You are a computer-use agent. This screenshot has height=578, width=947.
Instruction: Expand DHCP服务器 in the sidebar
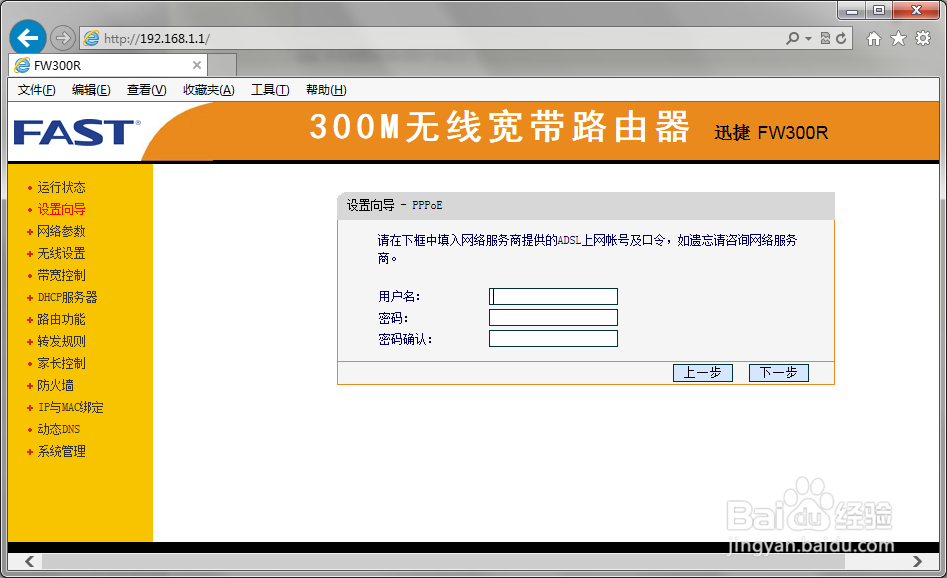click(67, 297)
